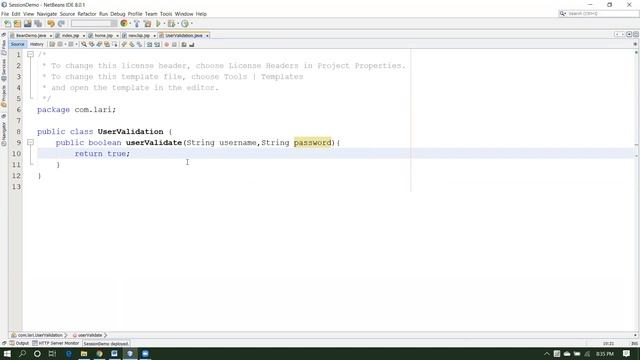
Task: Open the Run Project dropdown arrow
Action: pos(164,24)
